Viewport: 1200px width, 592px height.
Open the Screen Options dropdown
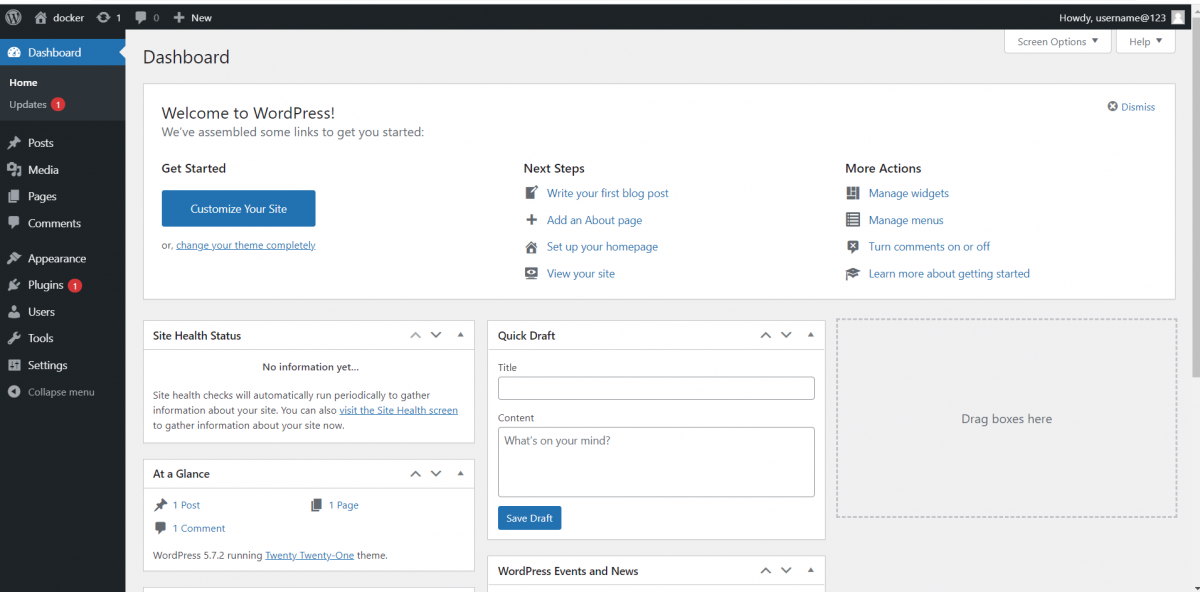[1057, 41]
